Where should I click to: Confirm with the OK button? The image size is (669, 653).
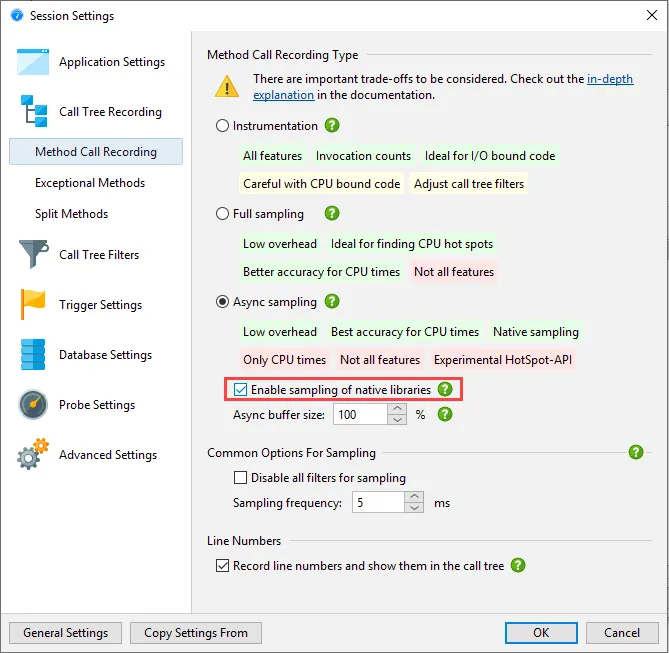click(541, 632)
